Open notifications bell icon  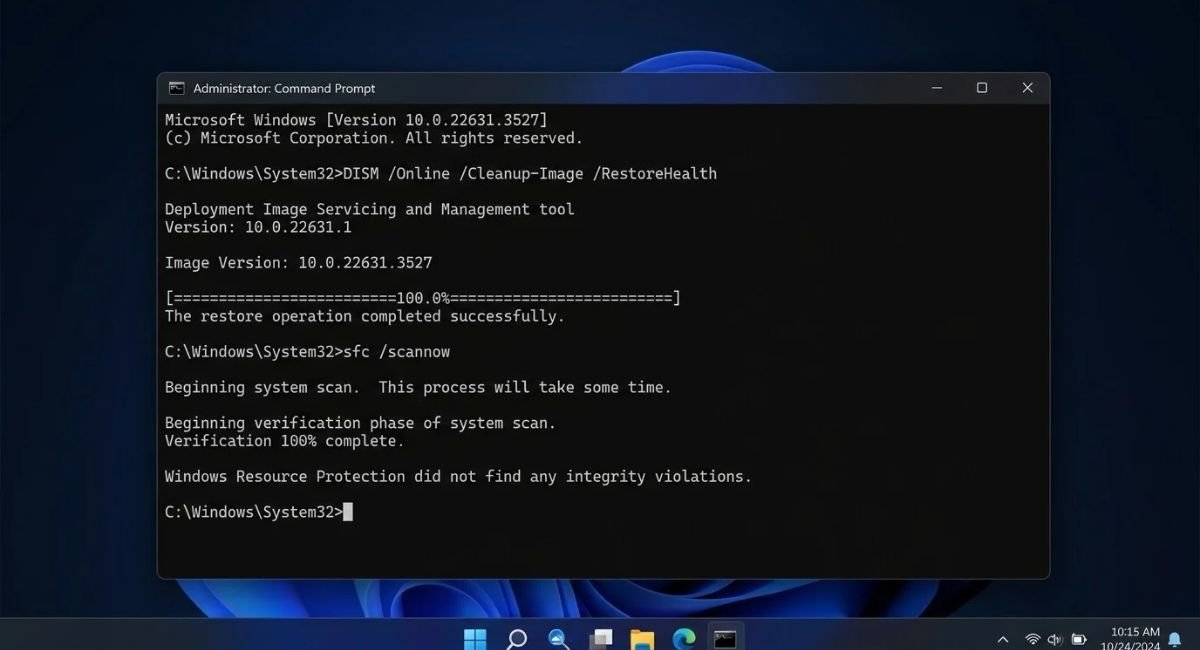coord(1175,639)
